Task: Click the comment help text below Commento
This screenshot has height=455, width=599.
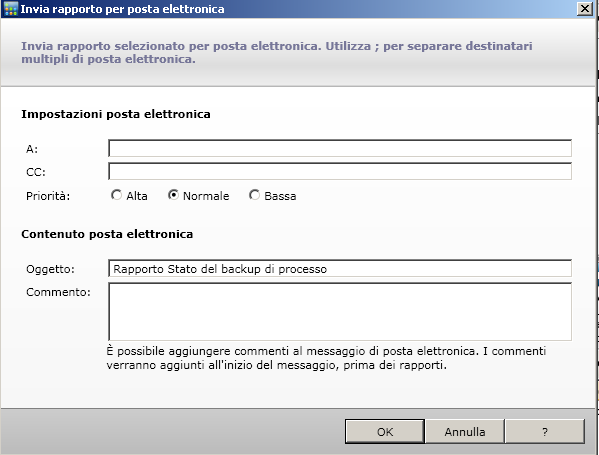Action: click(x=326, y=358)
